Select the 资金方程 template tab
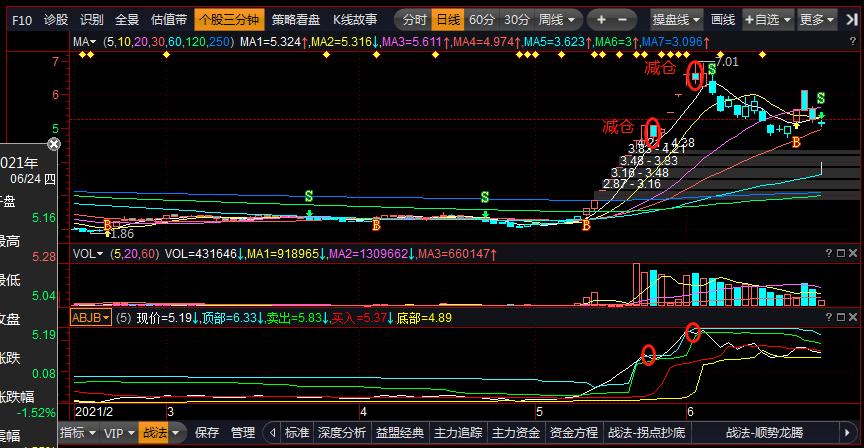The image size is (864, 448). (x=574, y=433)
